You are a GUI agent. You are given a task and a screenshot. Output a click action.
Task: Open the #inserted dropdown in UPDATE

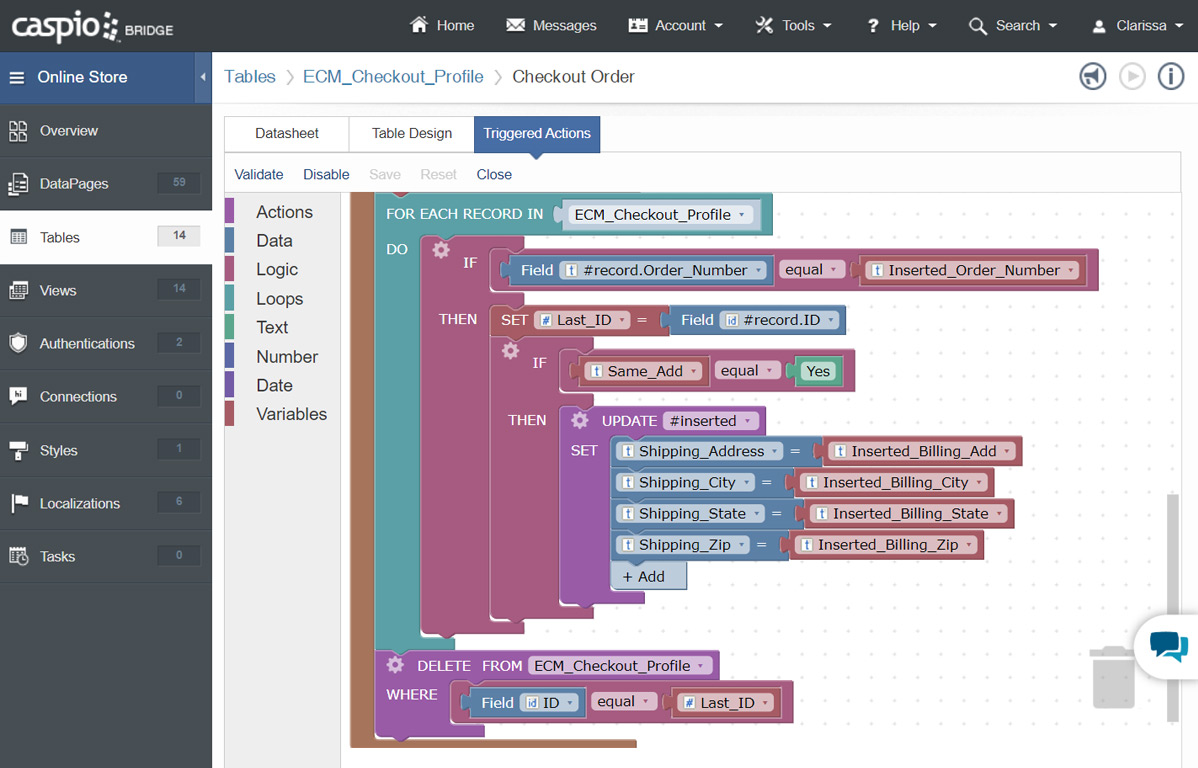711,421
